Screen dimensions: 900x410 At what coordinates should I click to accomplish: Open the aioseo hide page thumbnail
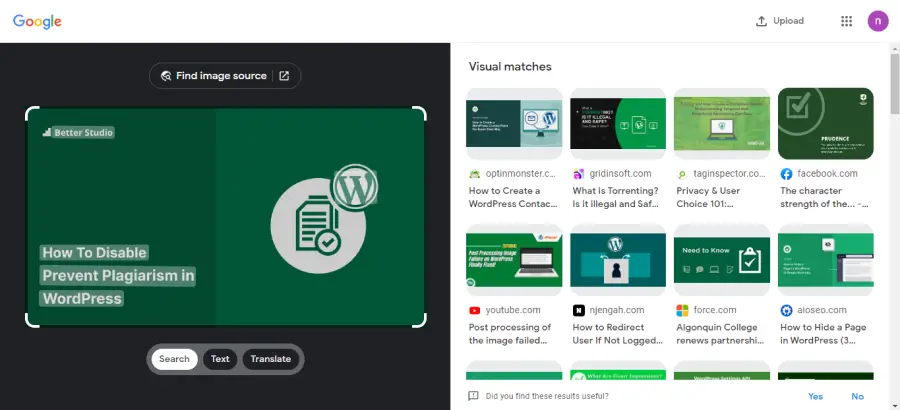[x=826, y=260]
